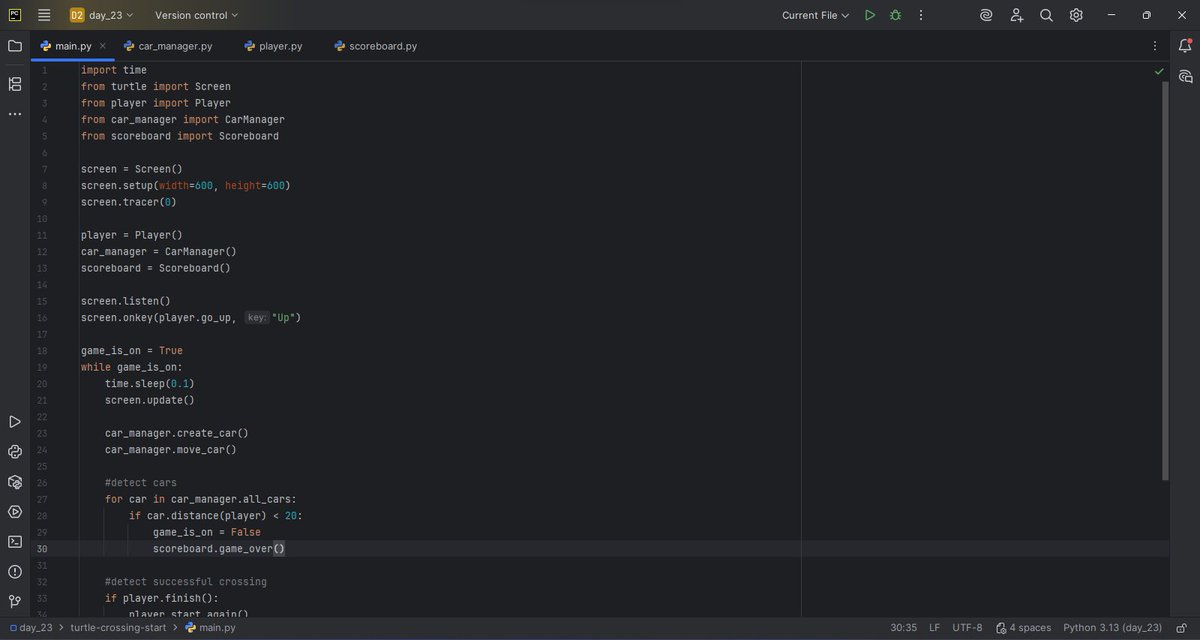
Task: Toggle breakpoint at line 30 gutter
Action: point(42,549)
